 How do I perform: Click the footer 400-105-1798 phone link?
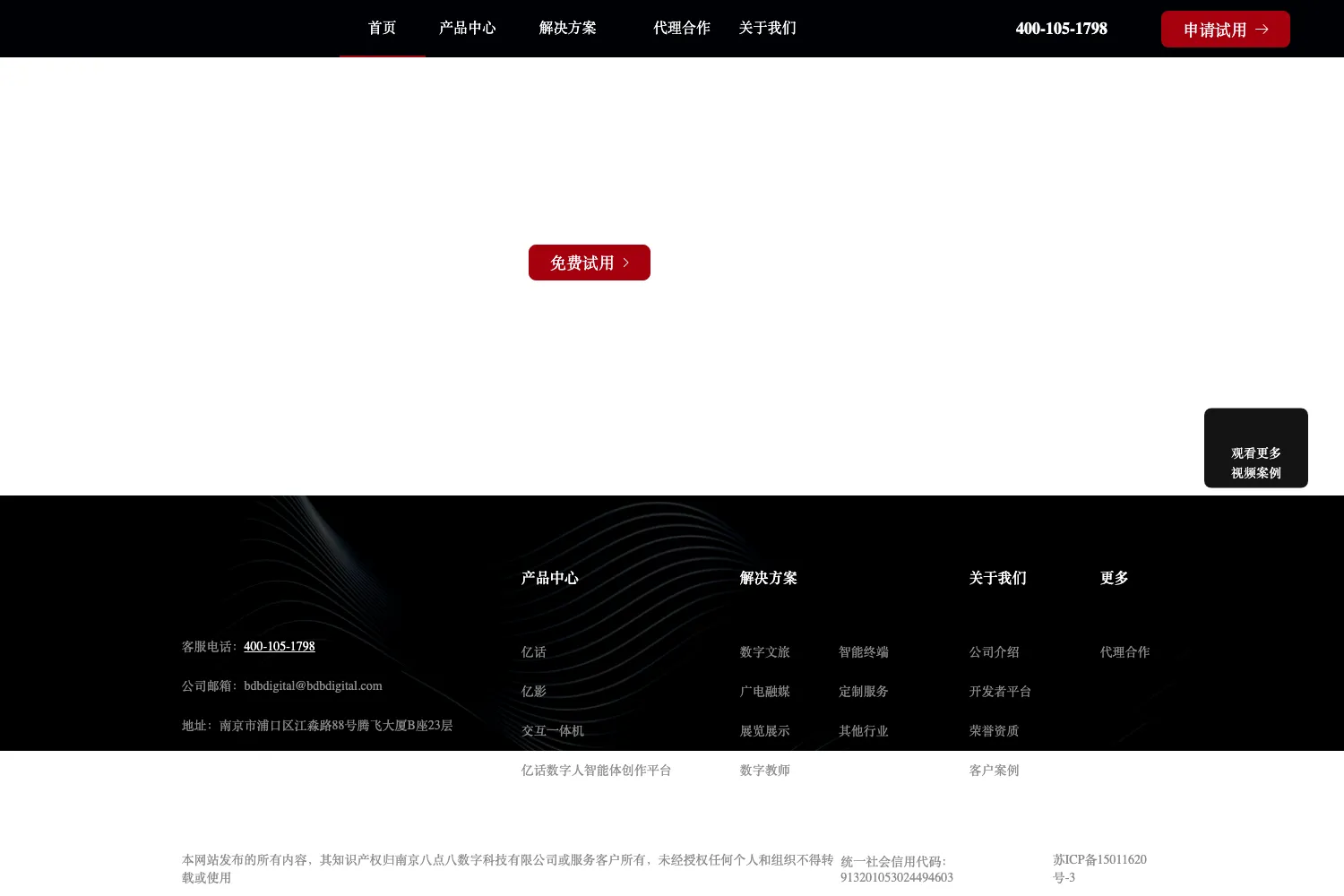coord(280,646)
